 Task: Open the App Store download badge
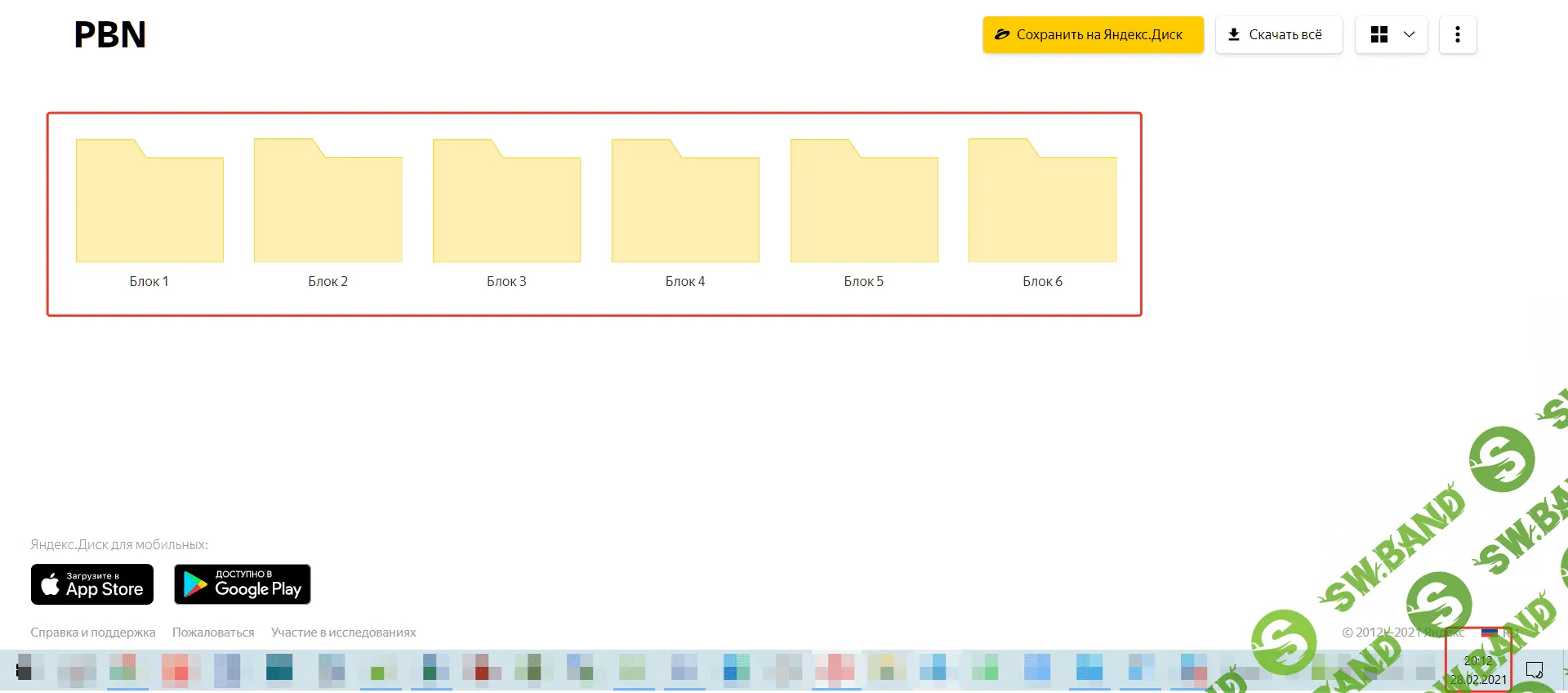tap(92, 584)
